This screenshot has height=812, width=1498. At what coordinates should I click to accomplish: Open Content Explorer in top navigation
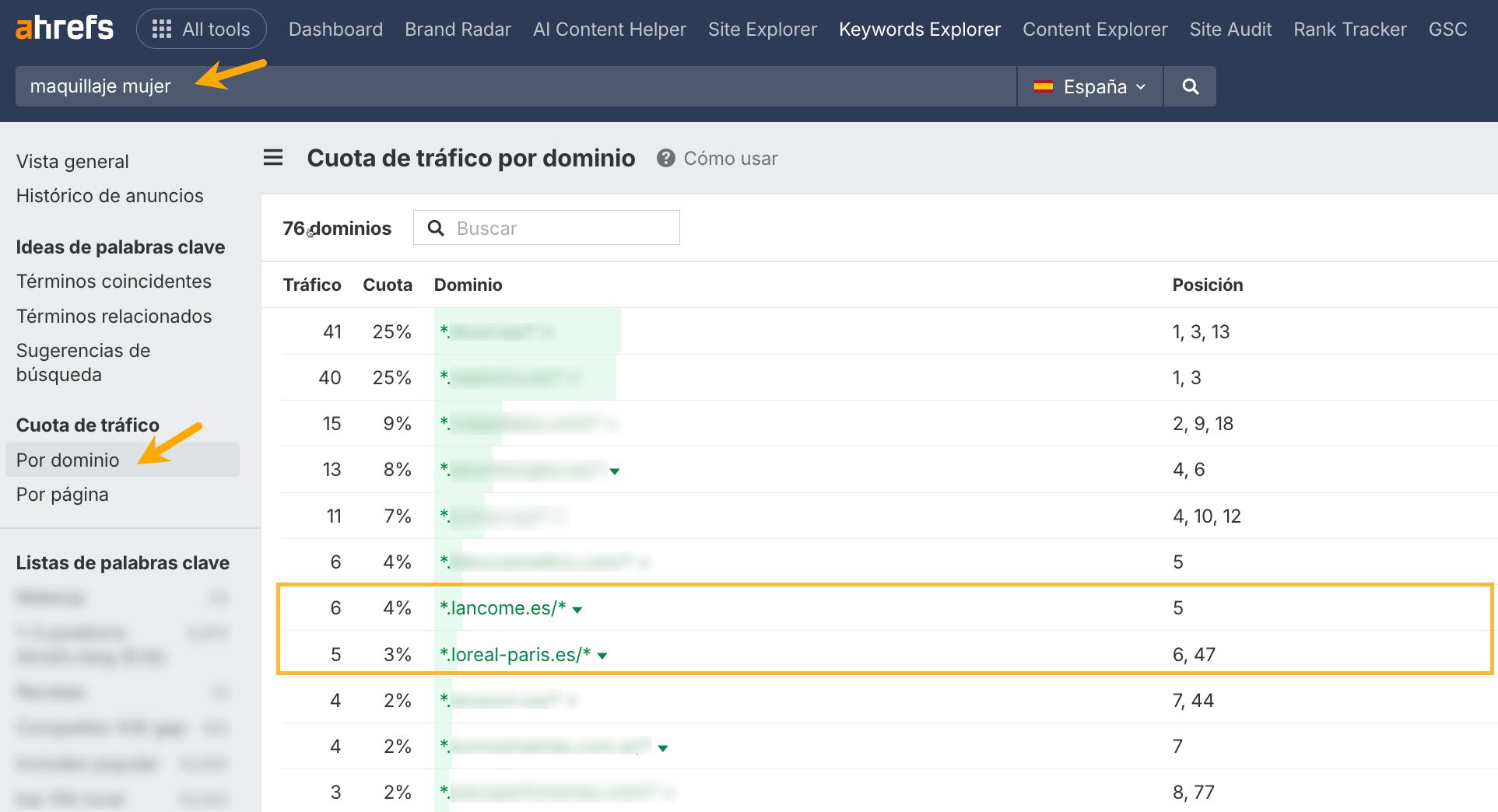1094,29
